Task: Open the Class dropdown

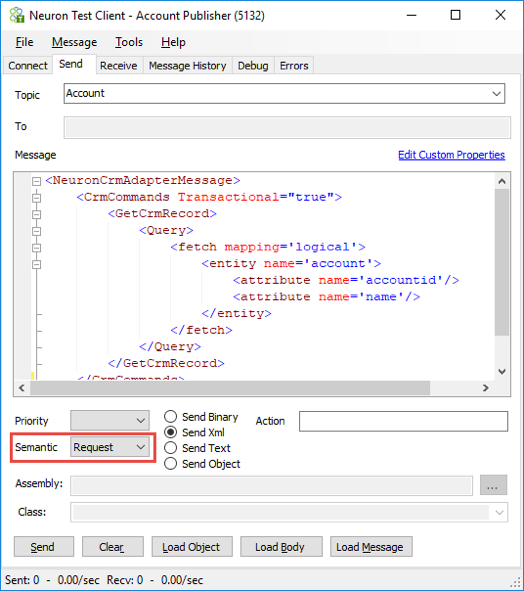Action: click(289, 512)
